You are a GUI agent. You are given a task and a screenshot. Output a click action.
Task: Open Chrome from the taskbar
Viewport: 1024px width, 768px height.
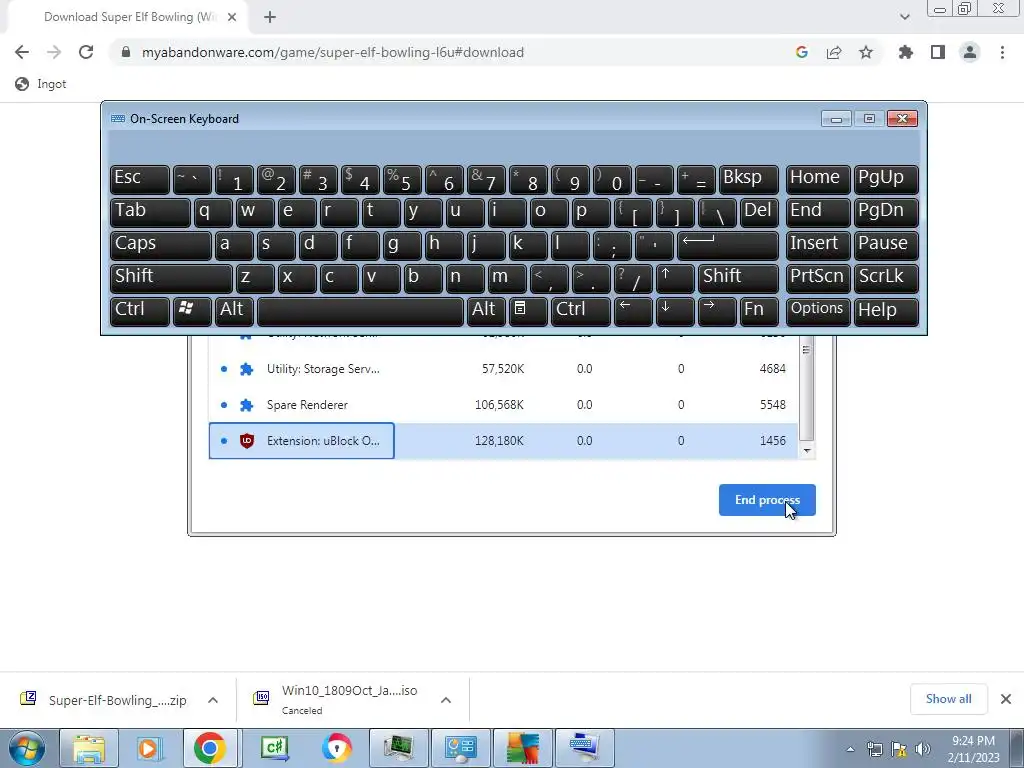click(210, 748)
